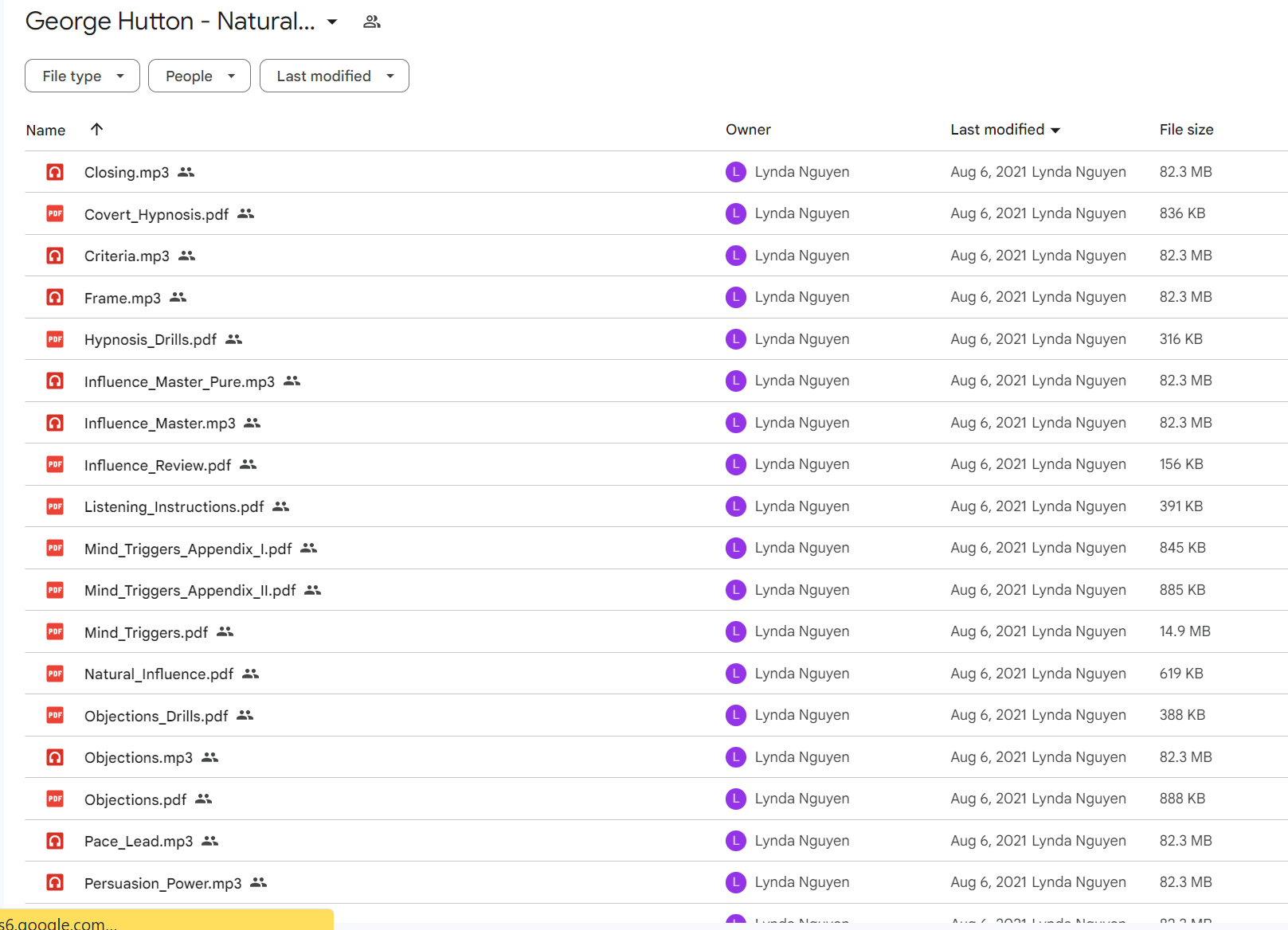Viewport: 1288px width, 930px height.
Task: Select Listening_Instructions.pdf file name
Action: [x=174, y=506]
